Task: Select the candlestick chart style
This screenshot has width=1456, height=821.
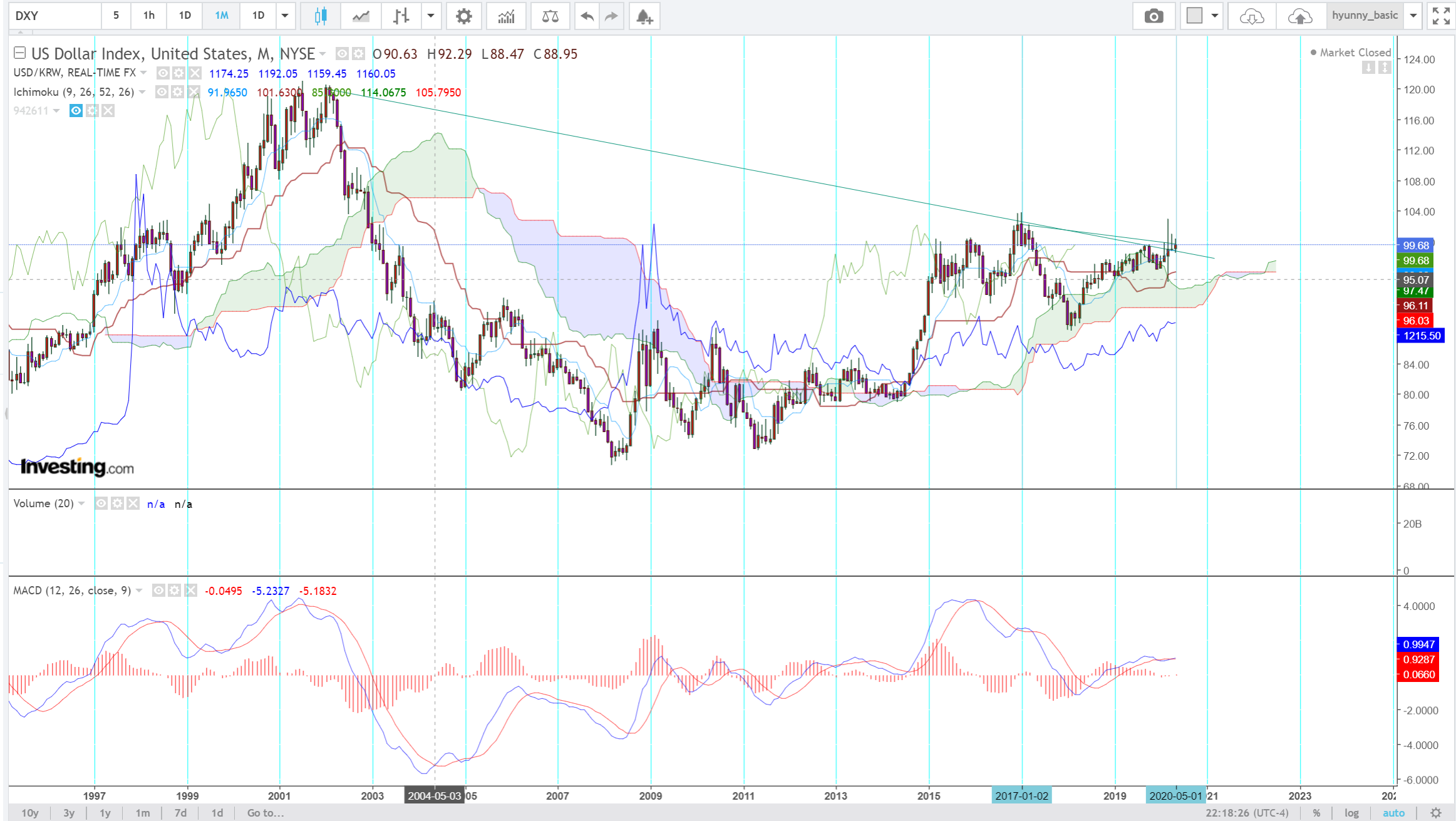Action: point(320,16)
